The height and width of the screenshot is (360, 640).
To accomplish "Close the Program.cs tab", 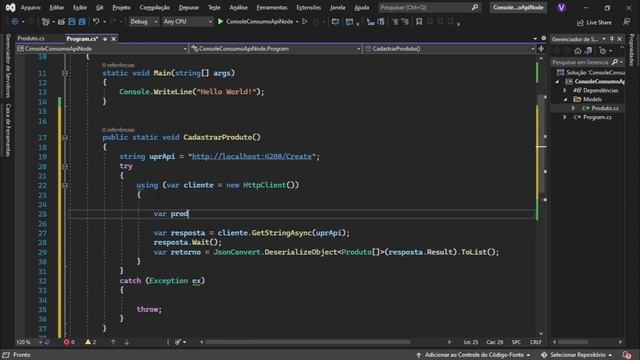I will coord(114,39).
